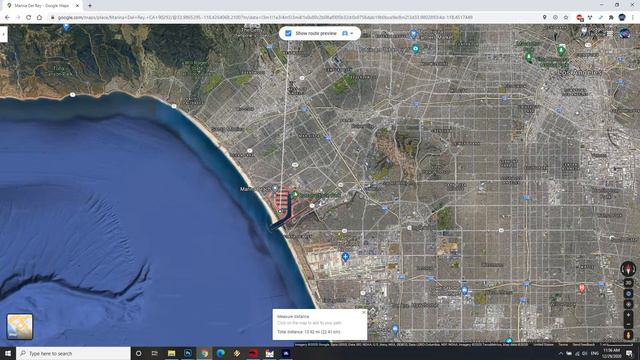Open the Windows Start menu

click(x=8, y=353)
